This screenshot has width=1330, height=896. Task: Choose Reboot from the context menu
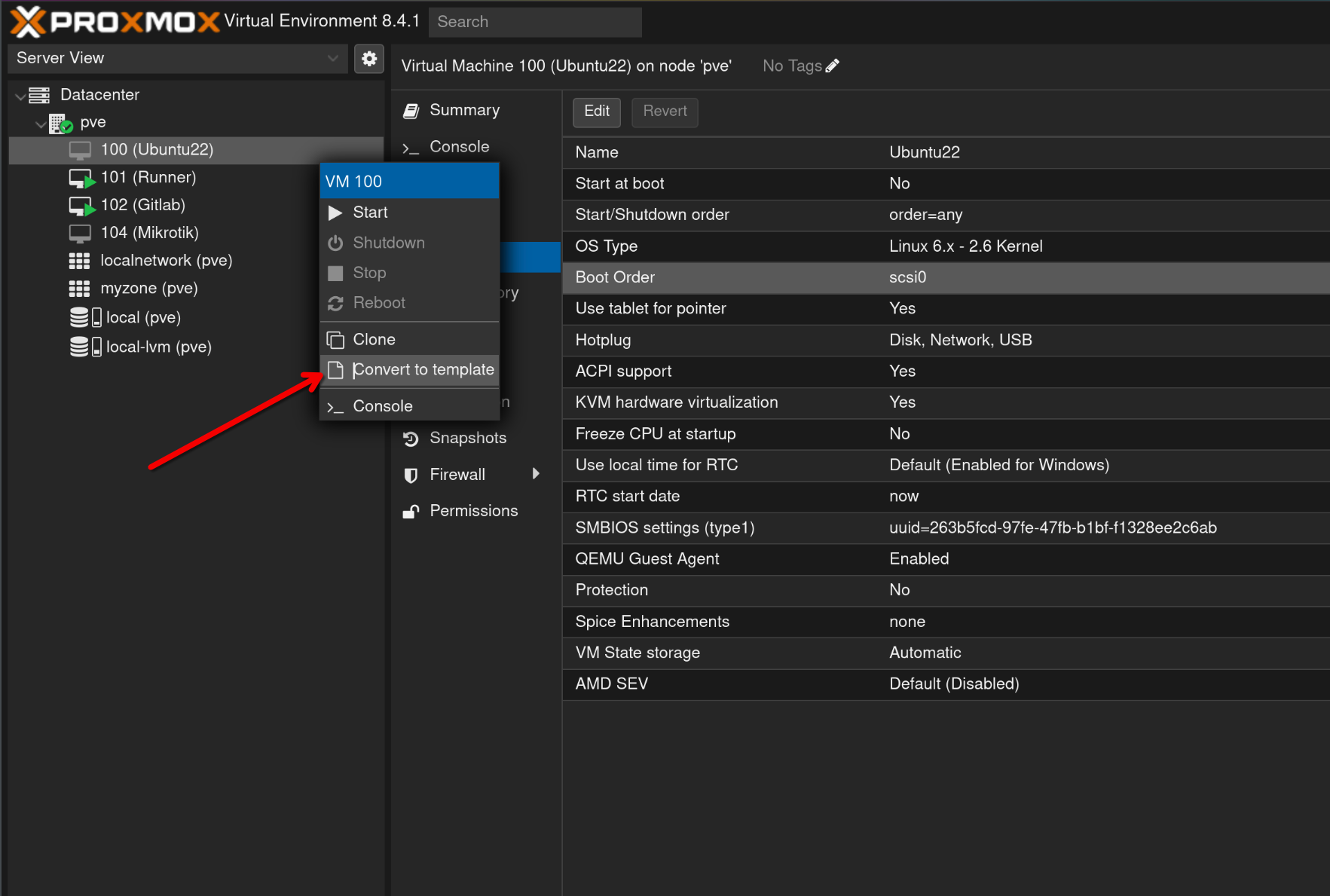point(409,303)
